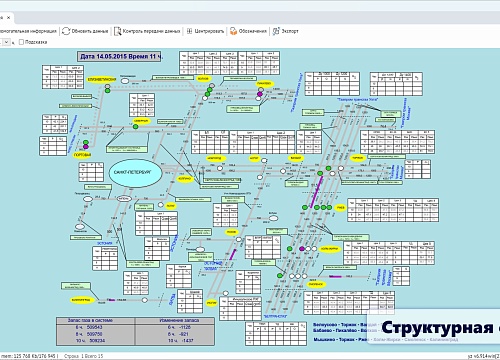The width and height of the screenshot is (500, 360).
Task: Click the Центрировать centering icon
Action: point(189,31)
